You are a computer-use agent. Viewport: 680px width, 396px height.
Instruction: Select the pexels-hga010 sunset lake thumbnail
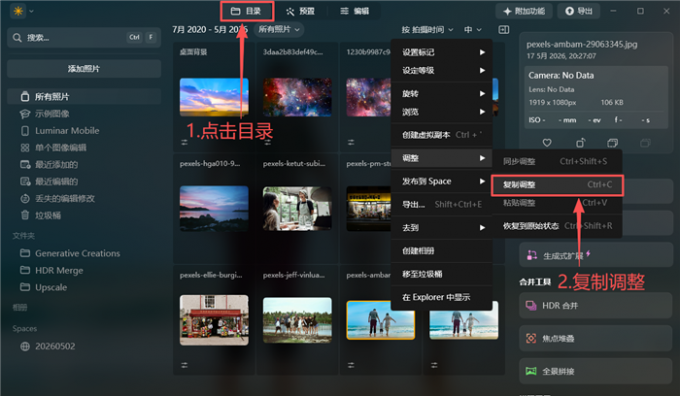(214, 208)
